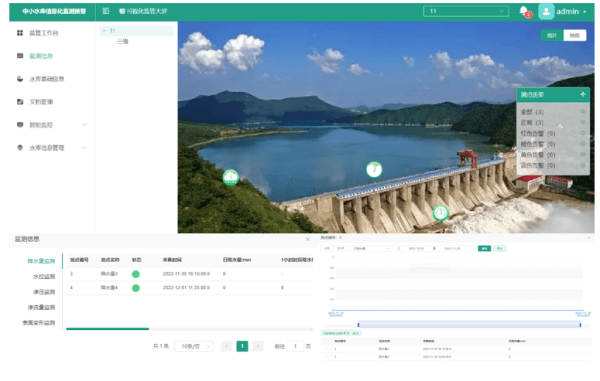Click map marker number 3 on dam
The height and width of the screenshot is (381, 600).
[x=440, y=213]
